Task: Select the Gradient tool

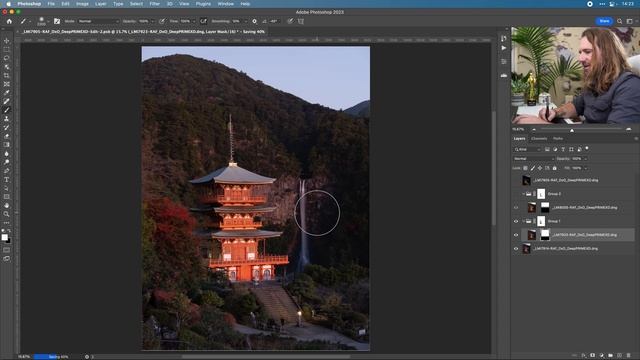Action: (x=7, y=145)
